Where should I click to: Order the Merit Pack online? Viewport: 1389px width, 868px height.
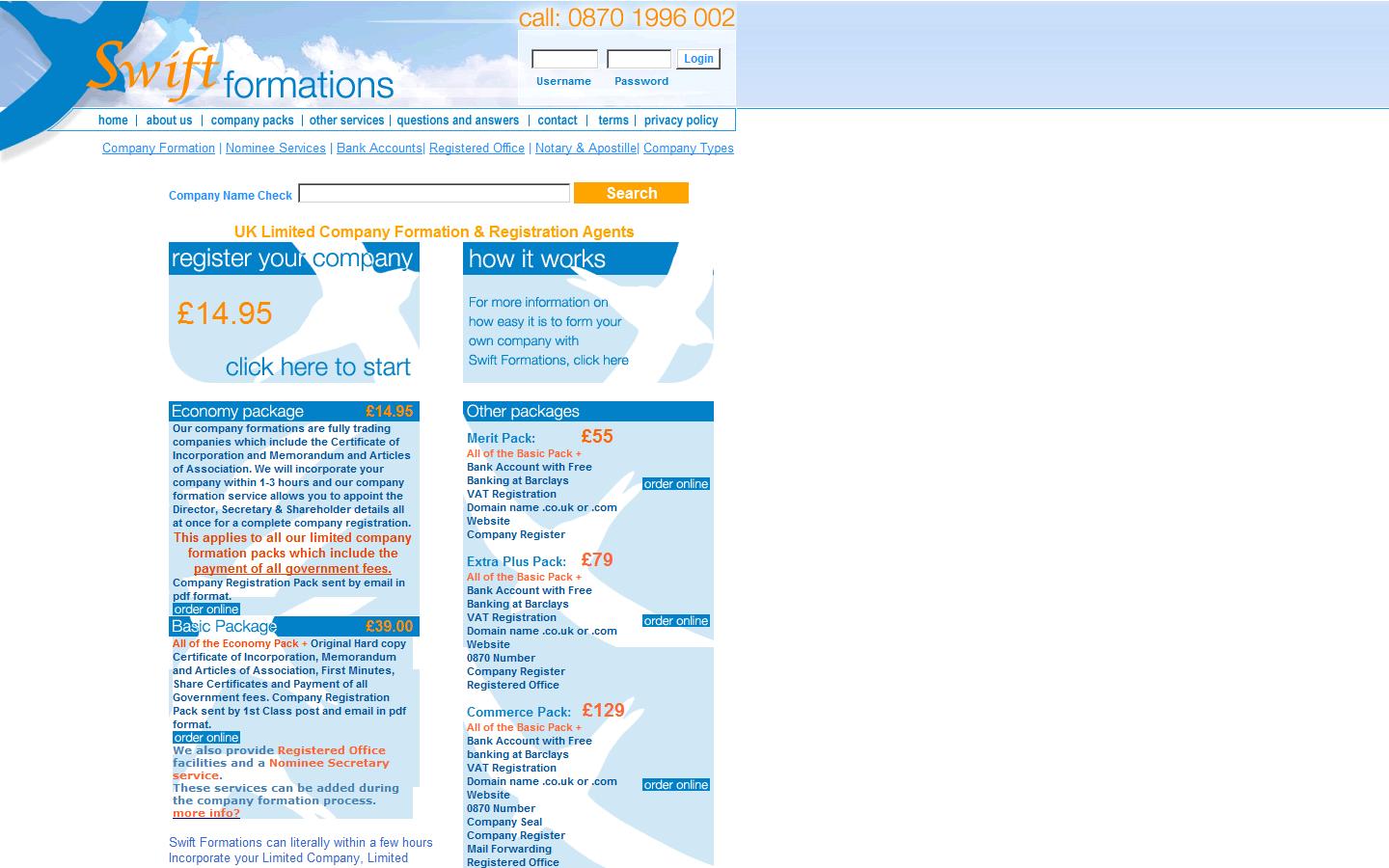675,484
